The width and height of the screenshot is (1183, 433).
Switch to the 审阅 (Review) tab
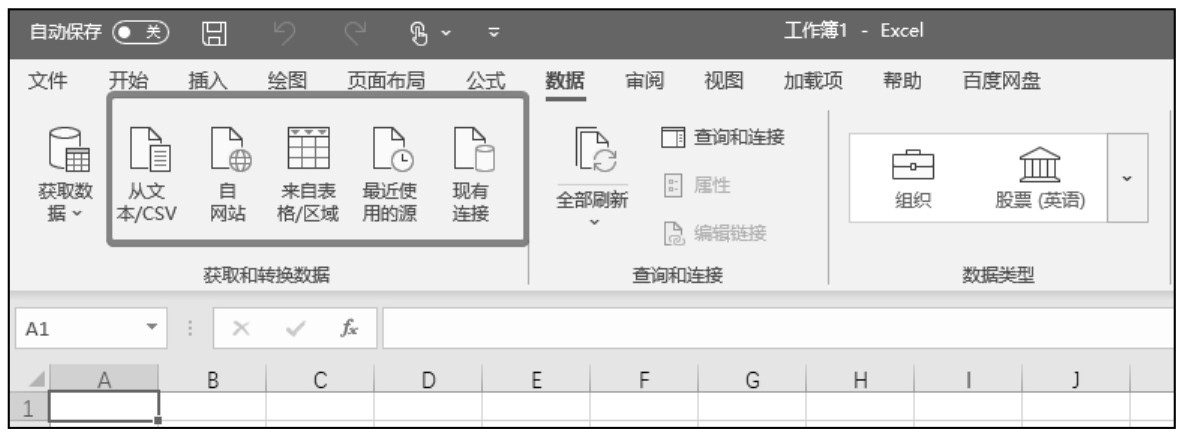(645, 81)
